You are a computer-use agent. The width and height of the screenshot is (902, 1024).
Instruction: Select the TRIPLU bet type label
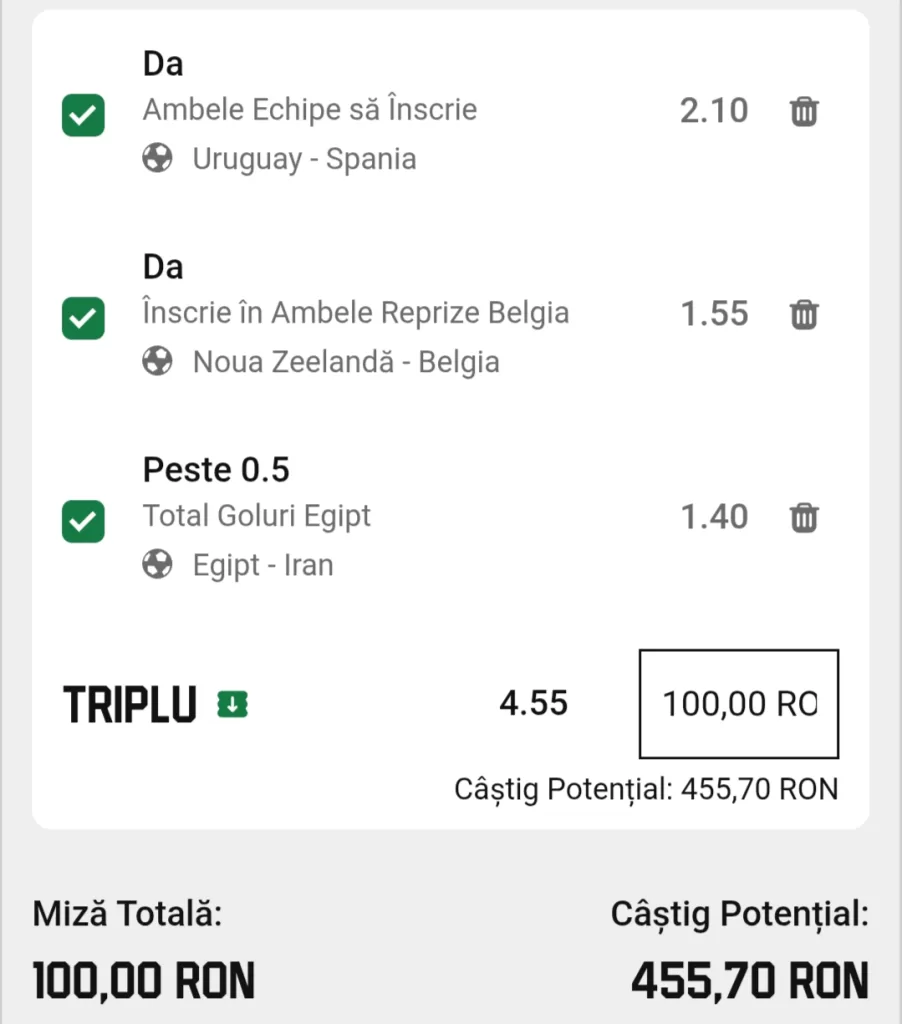pyautogui.click(x=129, y=705)
